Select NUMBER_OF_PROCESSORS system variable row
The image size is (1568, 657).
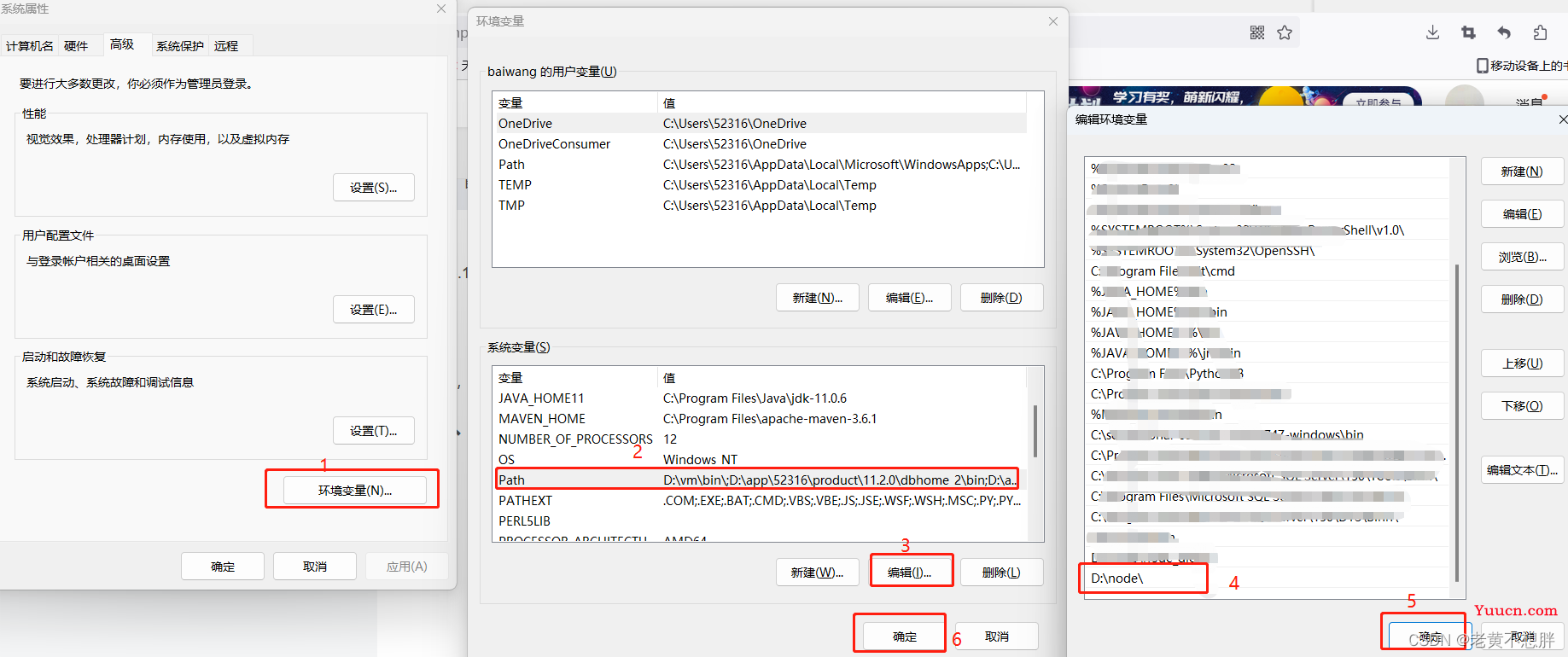760,439
